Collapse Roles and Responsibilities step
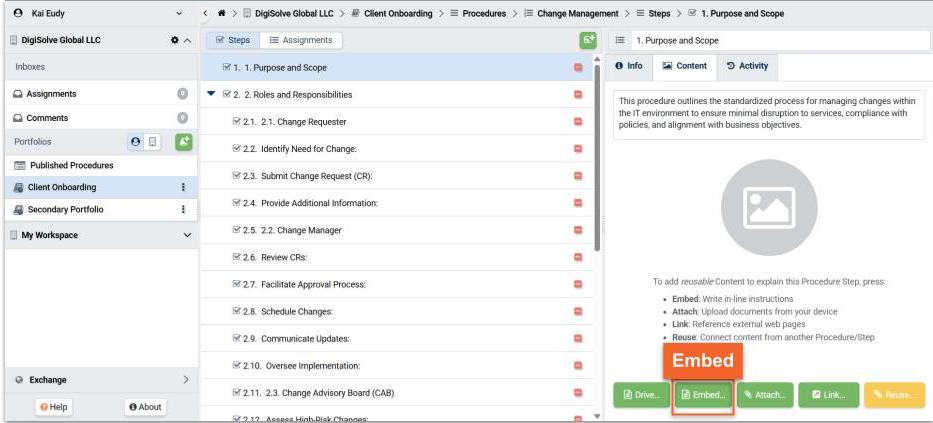Viewport: 933px width, 423px height. (210, 95)
